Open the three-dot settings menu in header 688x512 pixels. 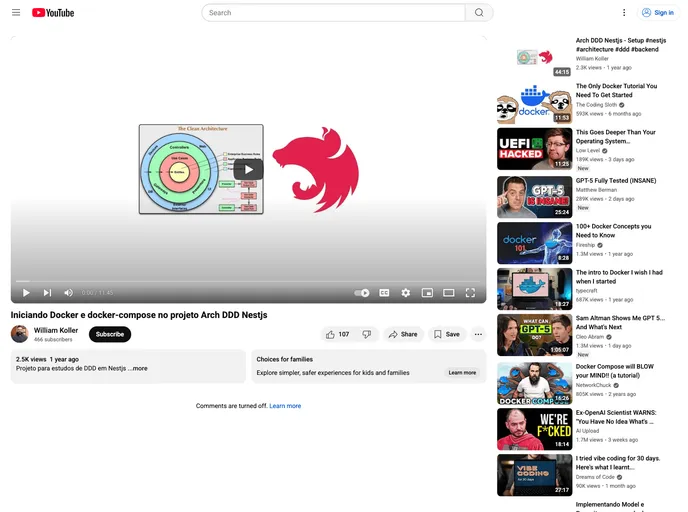(x=624, y=13)
